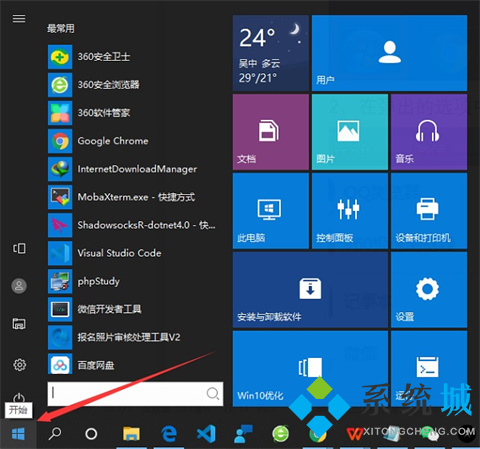Open 百度网盘 from the app list

pyautogui.click(x=133, y=365)
